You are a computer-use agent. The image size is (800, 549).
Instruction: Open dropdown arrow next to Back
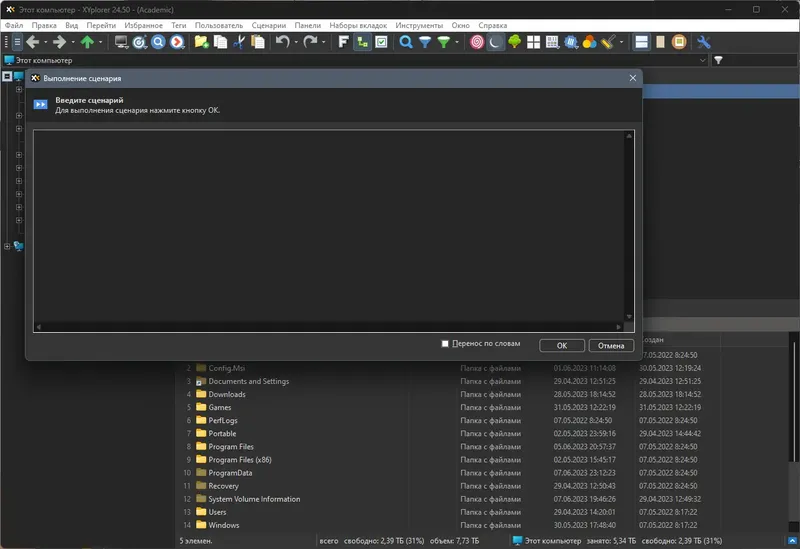point(45,42)
